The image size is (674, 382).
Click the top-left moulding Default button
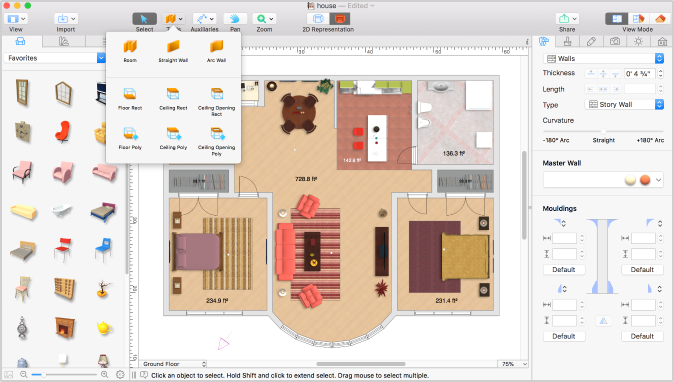[564, 270]
